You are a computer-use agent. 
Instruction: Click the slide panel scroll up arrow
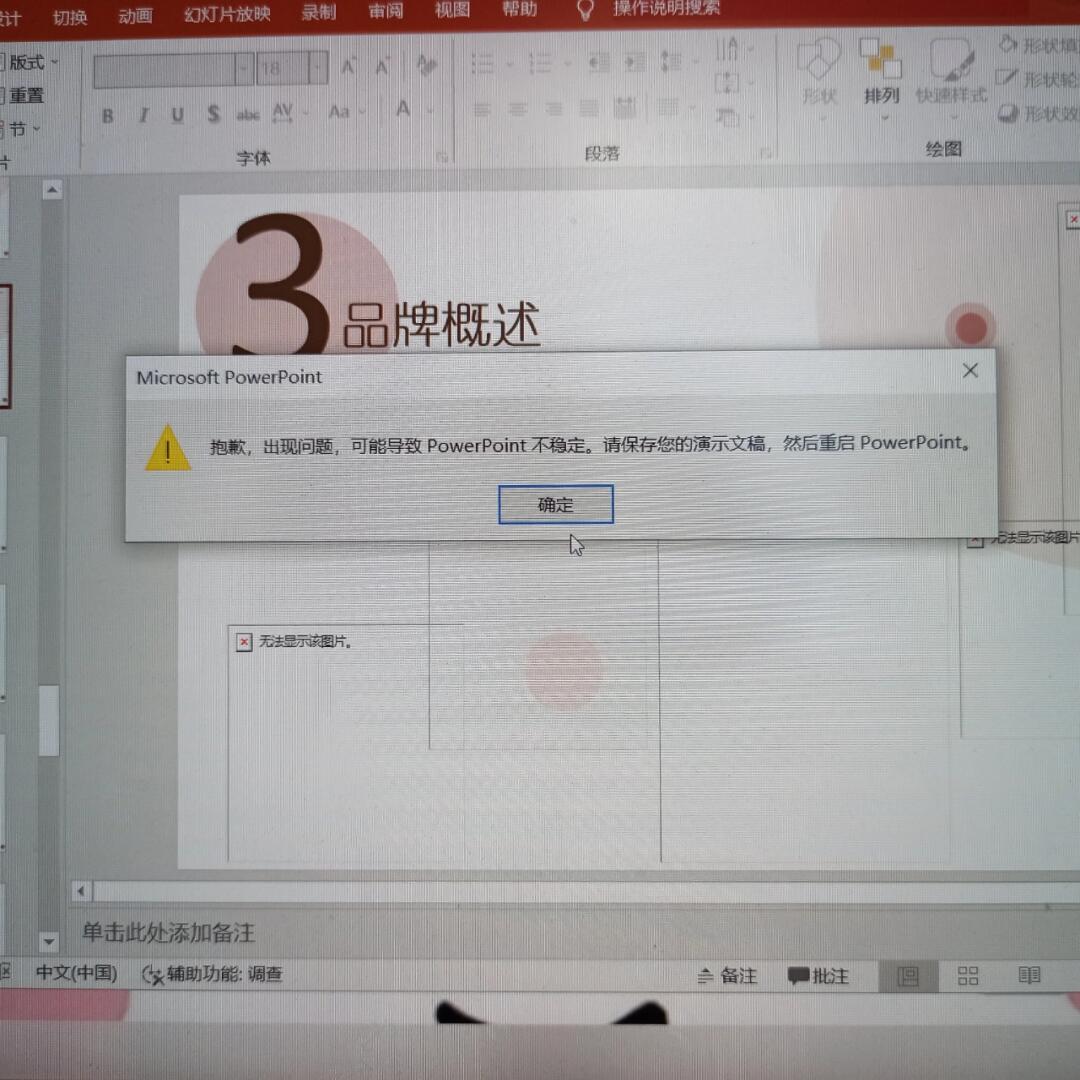point(52,190)
